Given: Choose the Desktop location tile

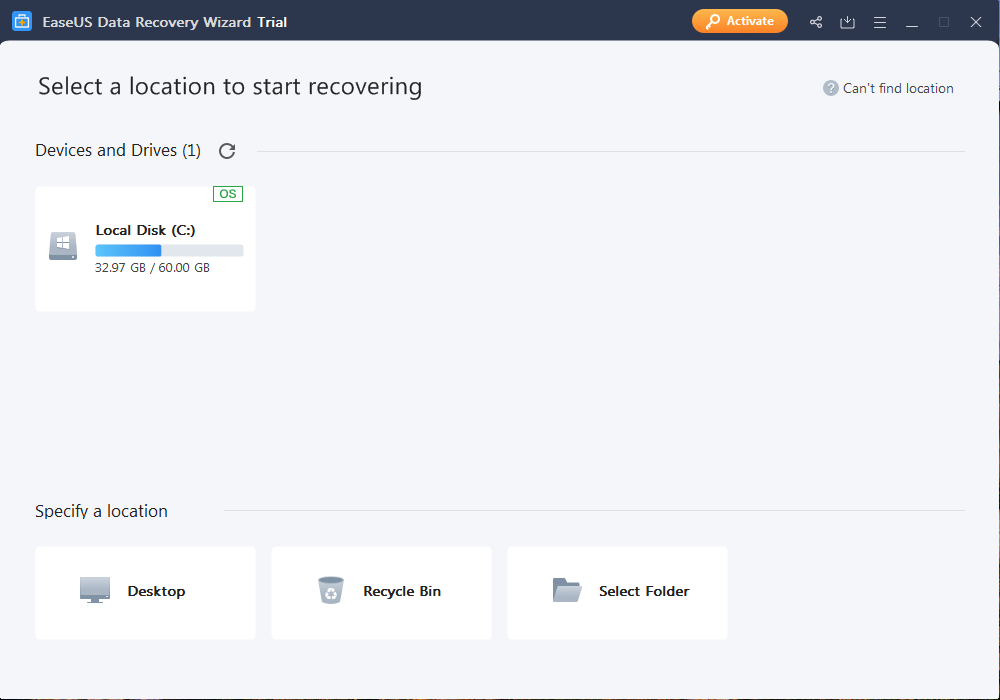Looking at the screenshot, I should click(145, 592).
